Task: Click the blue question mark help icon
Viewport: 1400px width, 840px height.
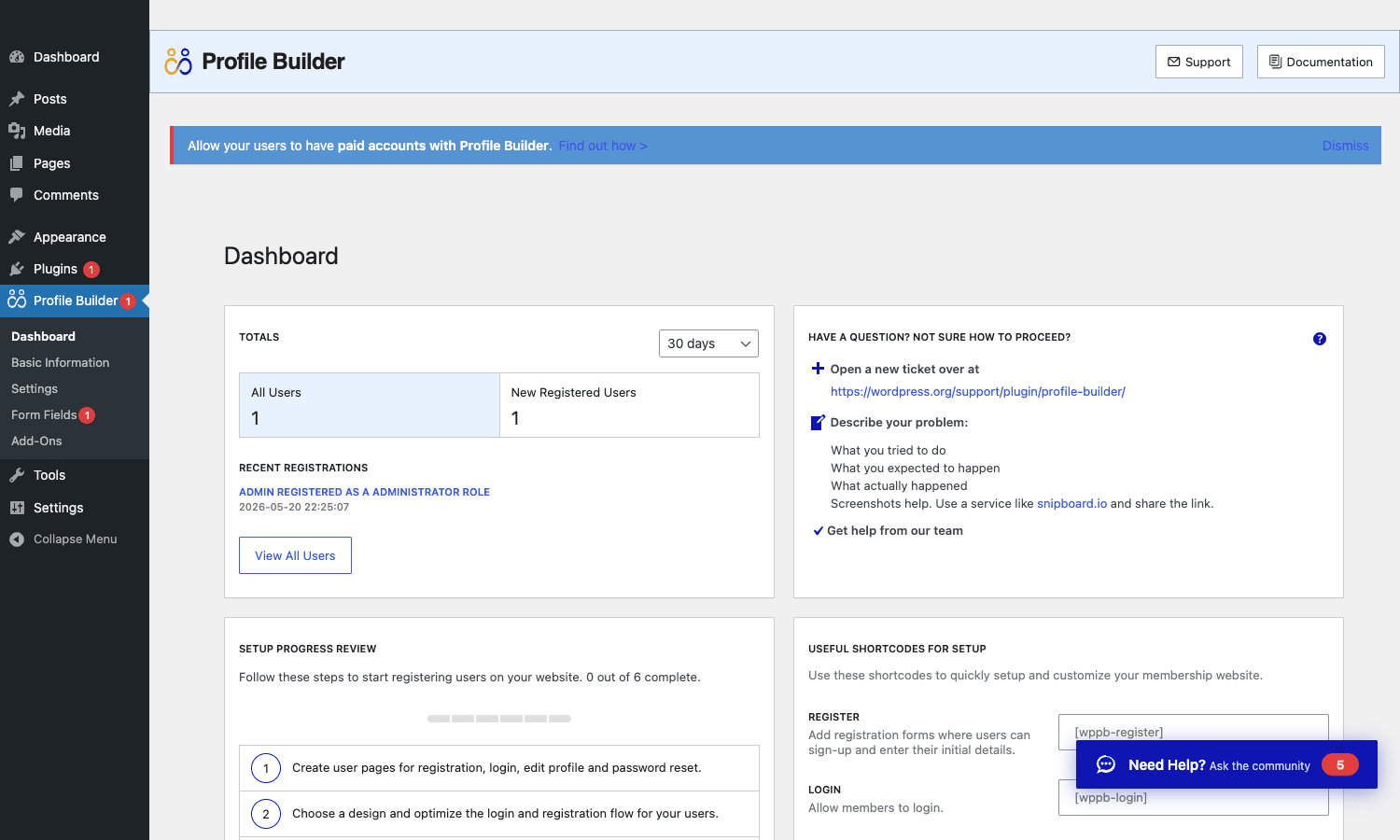Action: (1320, 339)
